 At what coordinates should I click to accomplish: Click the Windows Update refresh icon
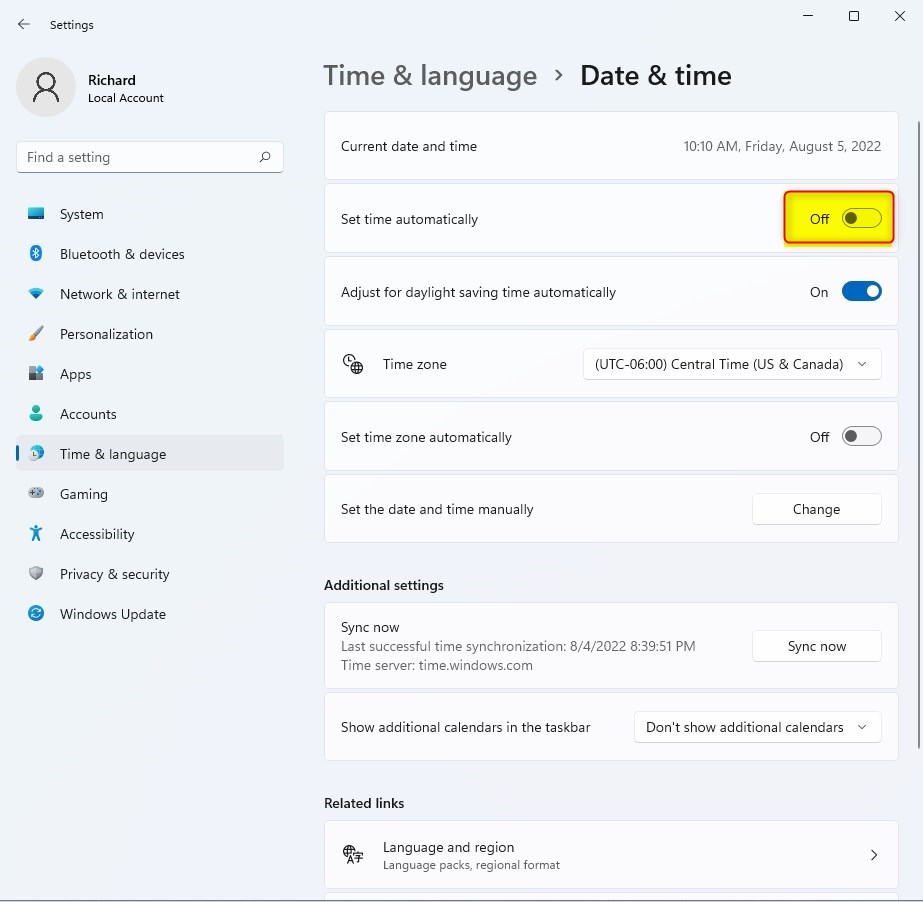pos(36,613)
